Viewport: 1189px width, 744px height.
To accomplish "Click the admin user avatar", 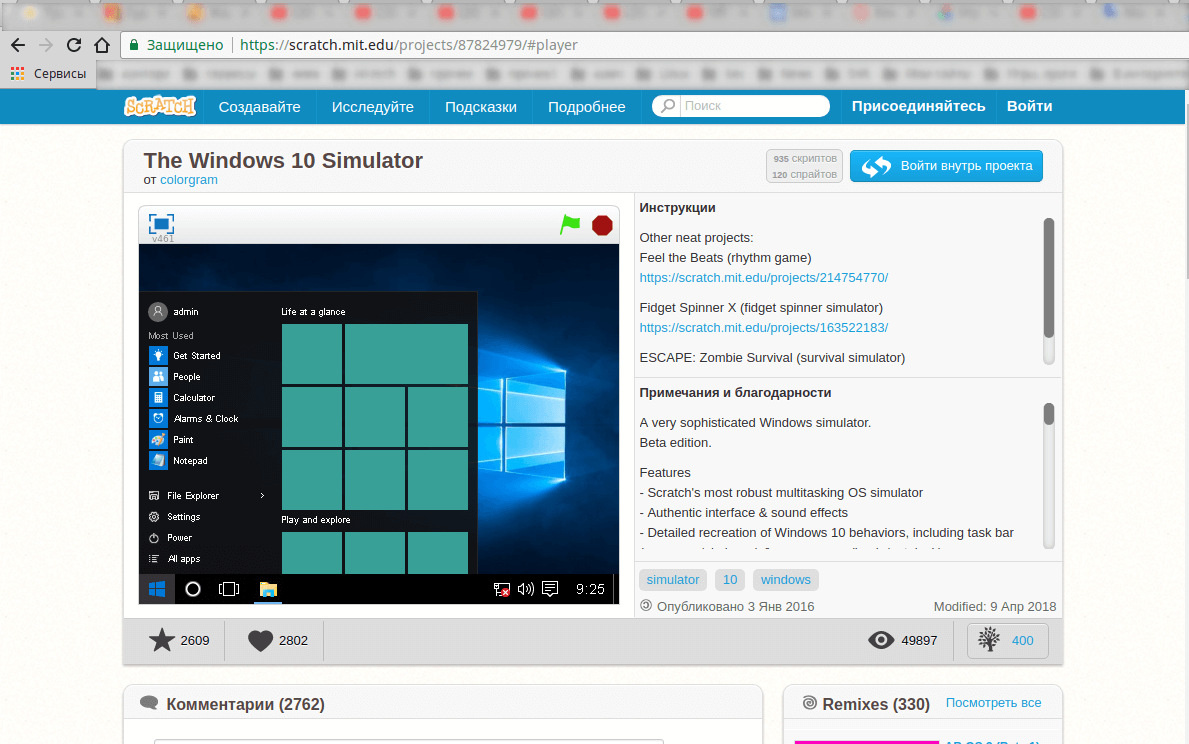I will click(x=158, y=312).
